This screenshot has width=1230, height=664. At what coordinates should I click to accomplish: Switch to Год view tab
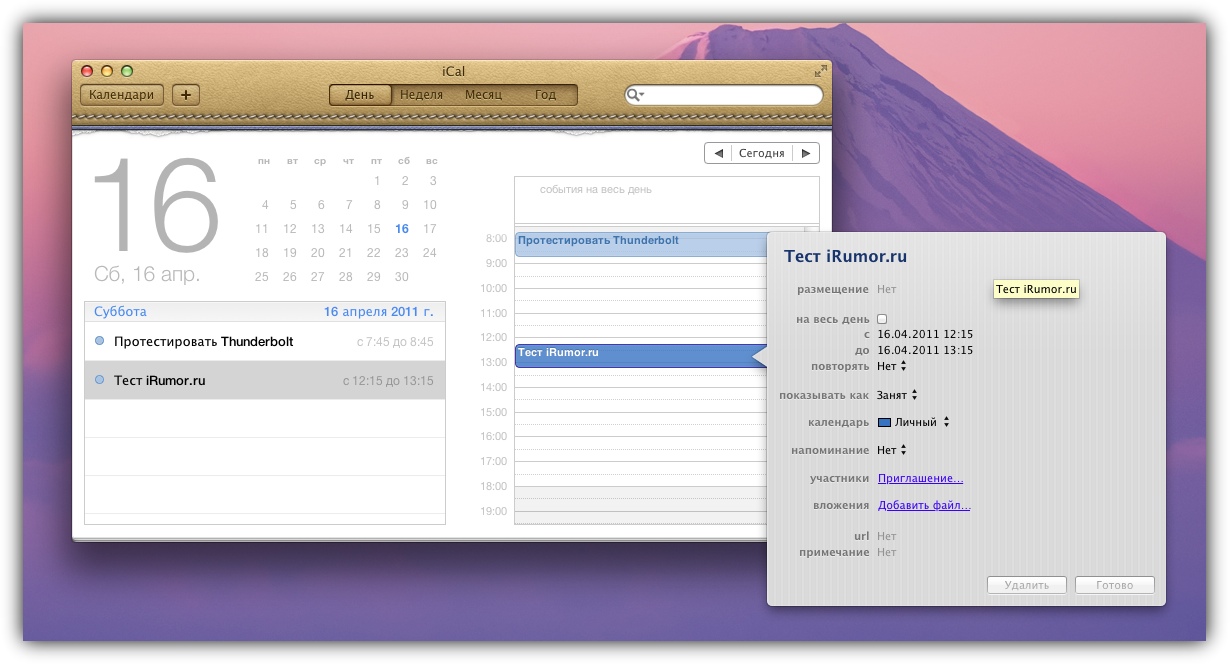pyautogui.click(x=545, y=95)
